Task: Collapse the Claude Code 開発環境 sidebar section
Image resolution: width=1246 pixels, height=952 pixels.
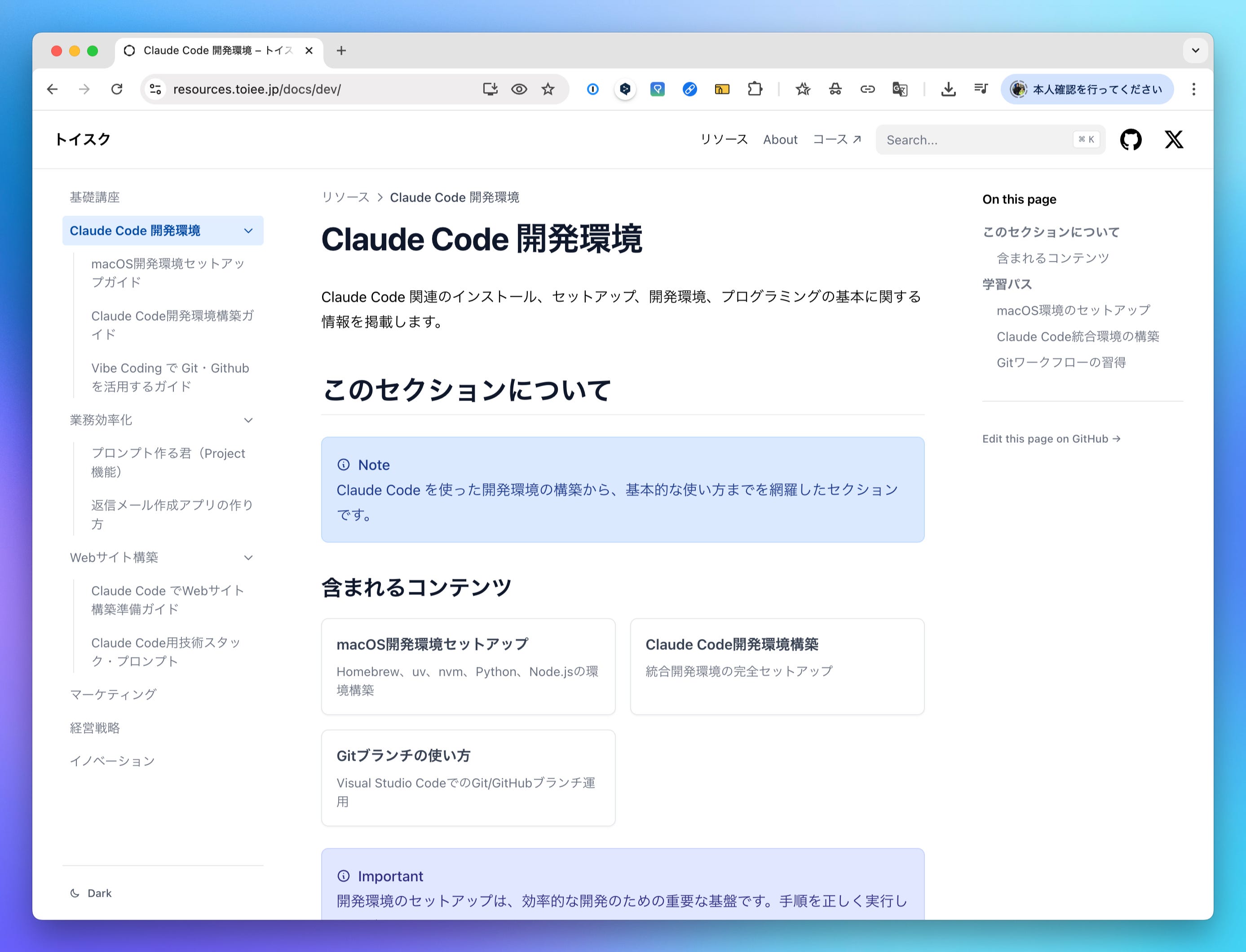Action: pos(248,231)
